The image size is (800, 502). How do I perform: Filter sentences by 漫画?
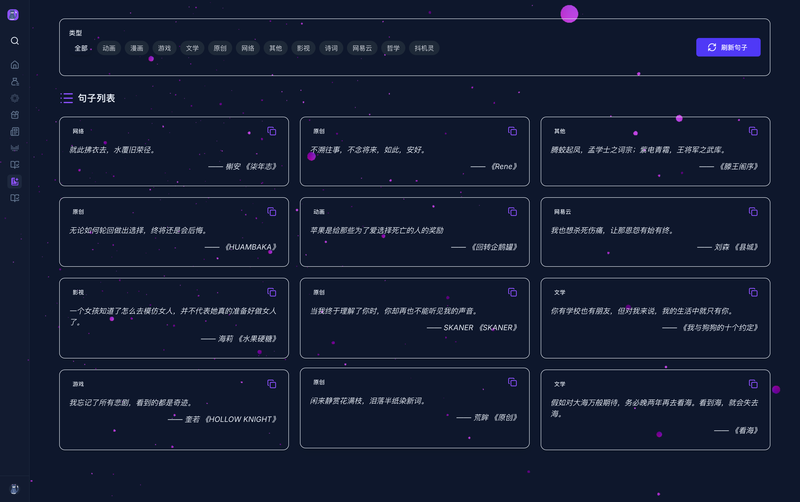(x=137, y=48)
